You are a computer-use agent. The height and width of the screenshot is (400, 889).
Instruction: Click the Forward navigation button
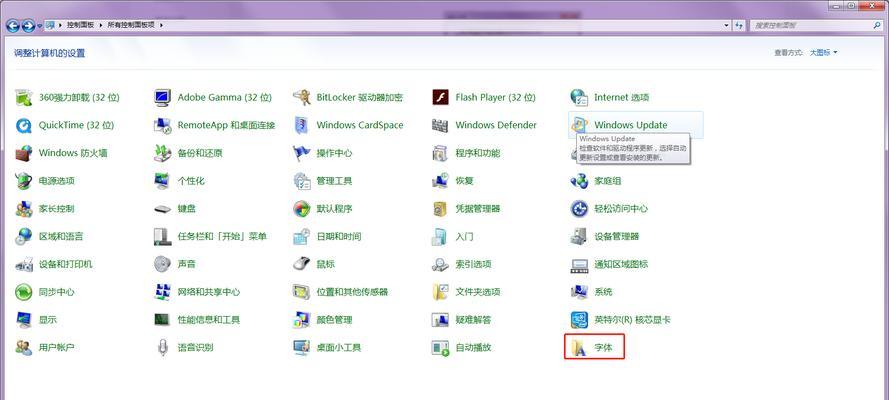tap(28, 25)
